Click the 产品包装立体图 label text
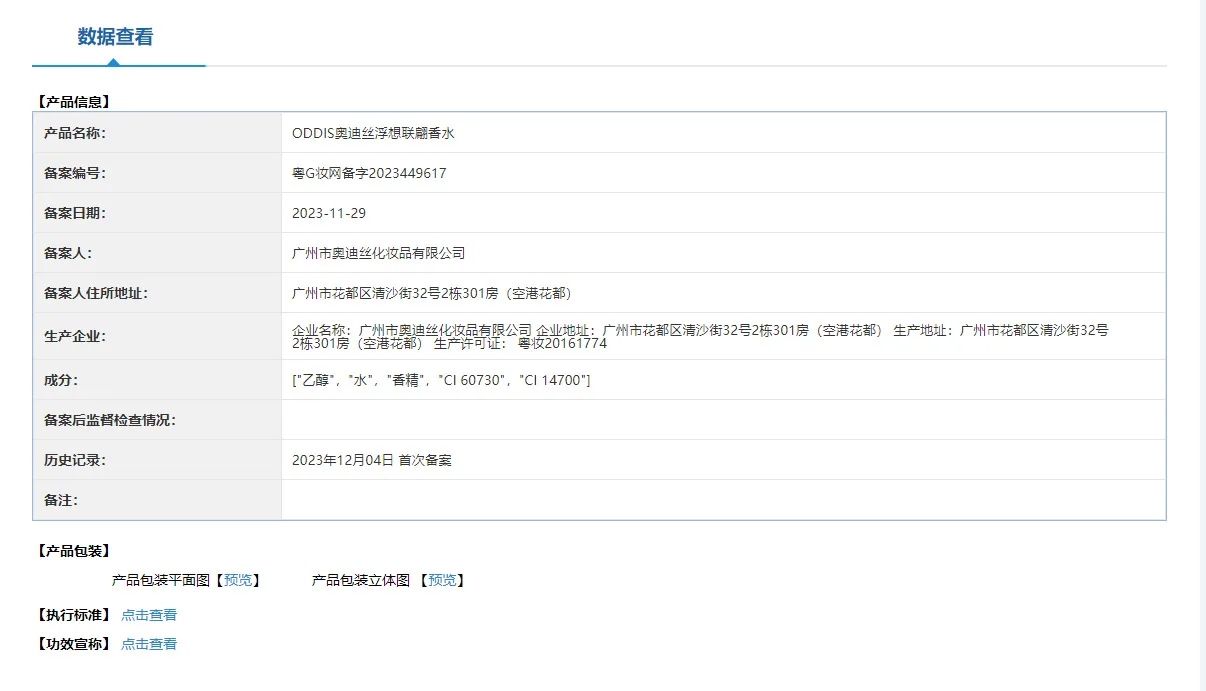Screen dimensions: 1206x691 361,580
